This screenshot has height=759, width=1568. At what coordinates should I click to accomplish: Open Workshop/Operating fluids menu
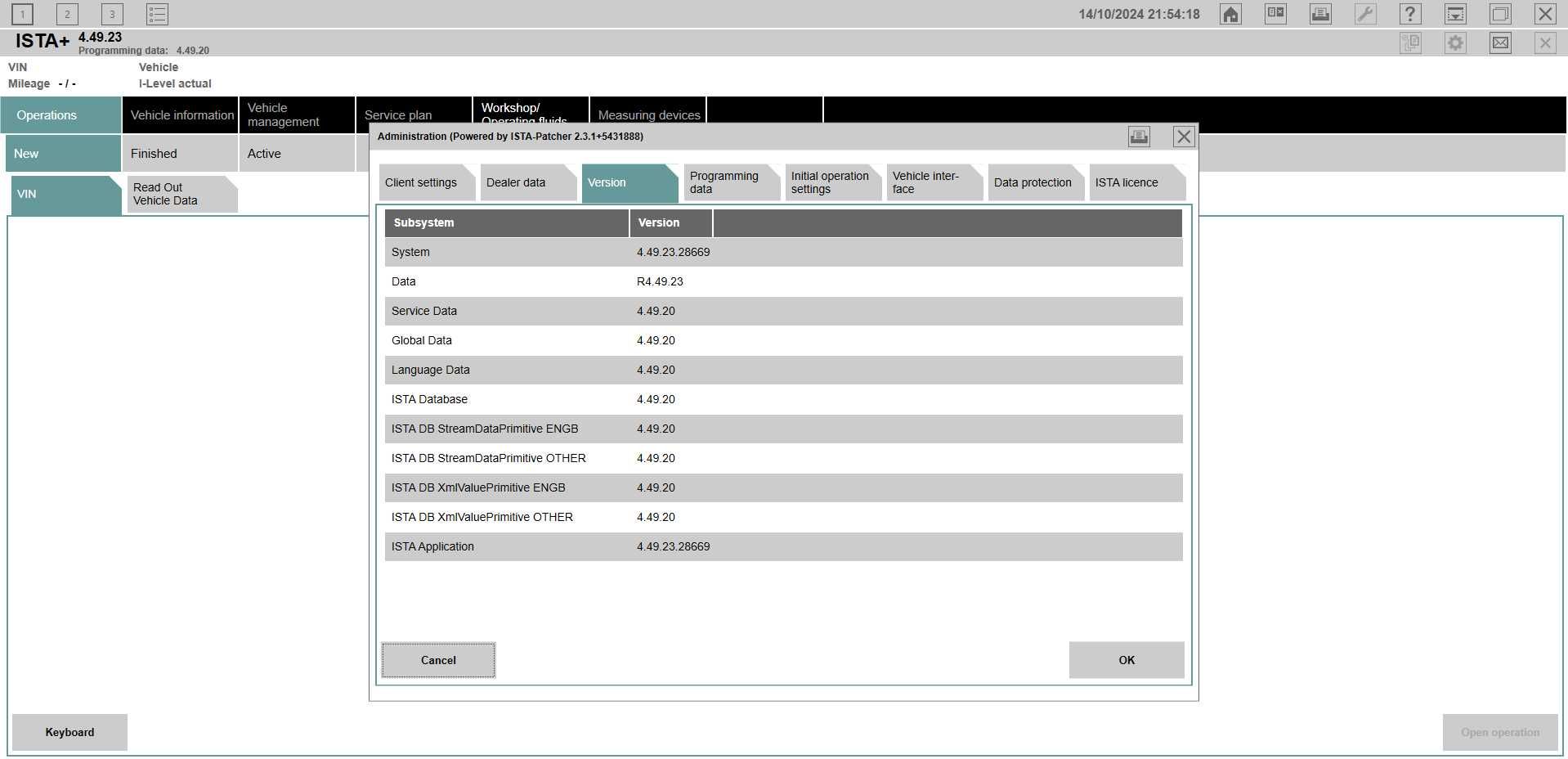tap(531, 111)
